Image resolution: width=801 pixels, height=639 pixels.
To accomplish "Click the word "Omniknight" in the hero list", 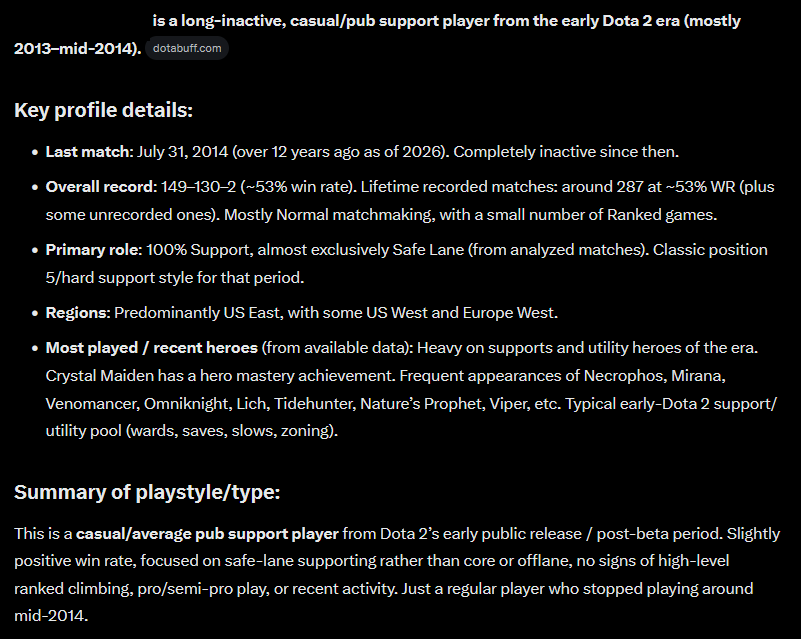I will click(x=185, y=404).
